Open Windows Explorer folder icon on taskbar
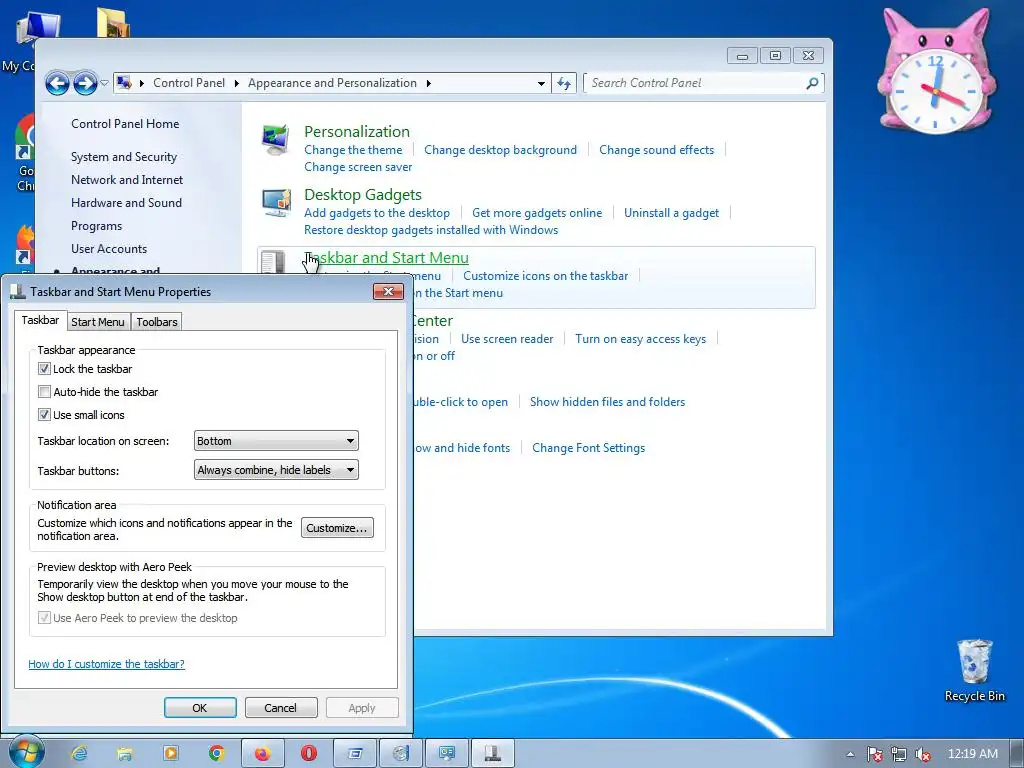 click(x=124, y=754)
